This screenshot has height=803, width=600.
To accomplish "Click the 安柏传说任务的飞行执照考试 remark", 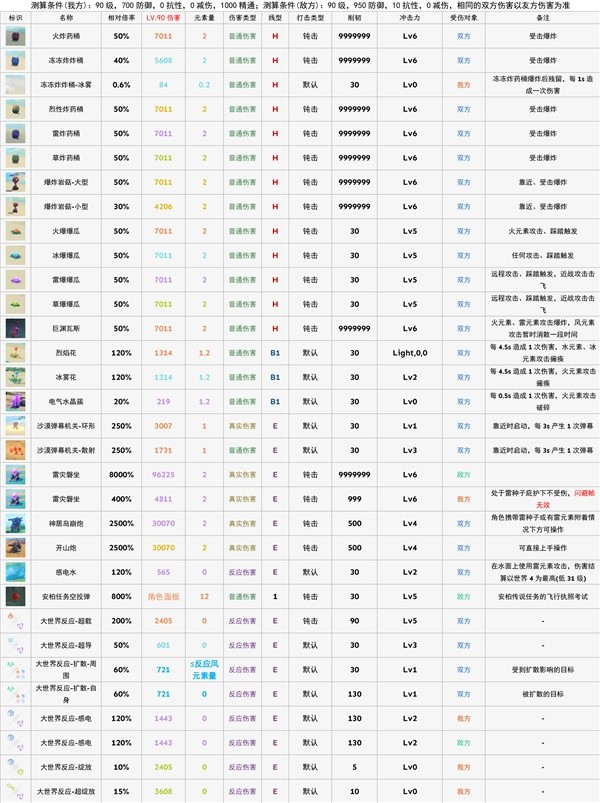I will 543,597.
